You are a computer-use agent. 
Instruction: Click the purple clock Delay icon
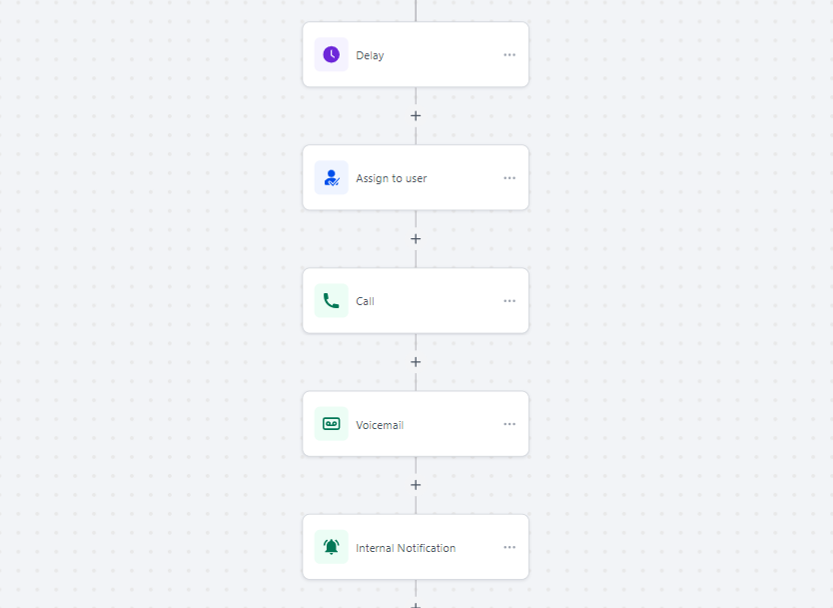[331, 55]
